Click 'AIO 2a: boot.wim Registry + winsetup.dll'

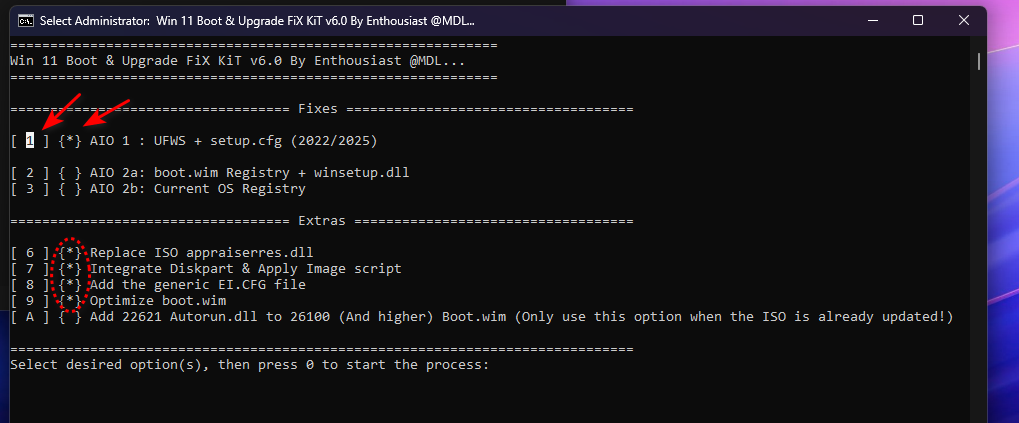pyautogui.click(x=250, y=173)
